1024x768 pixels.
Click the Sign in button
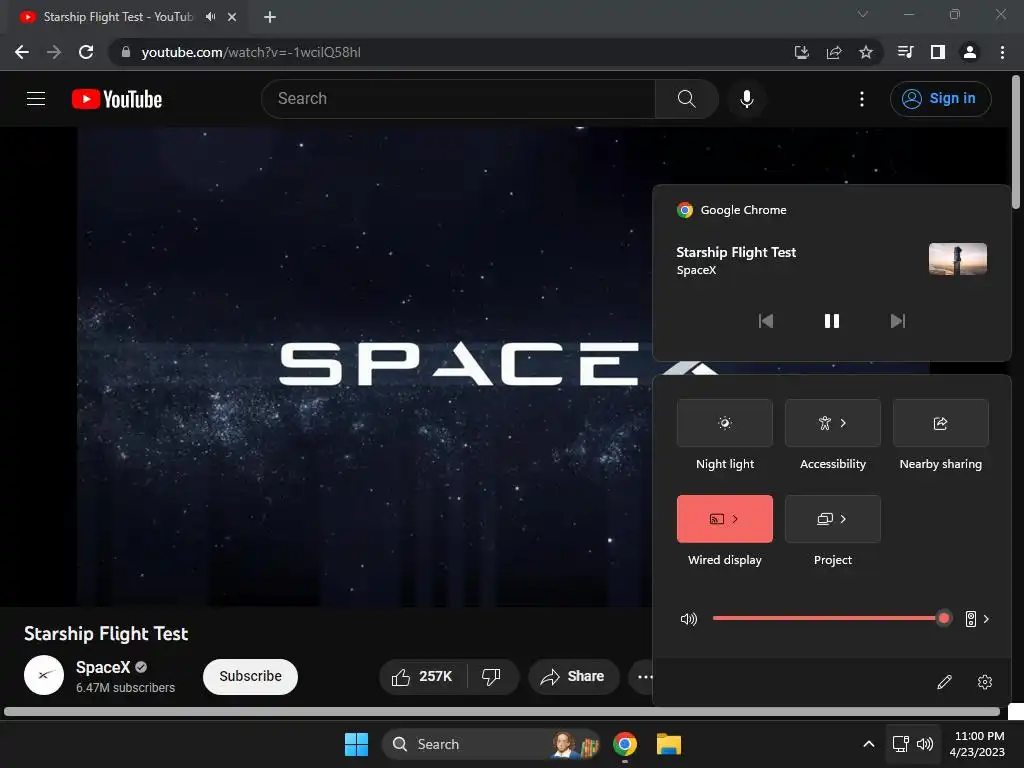pos(940,99)
